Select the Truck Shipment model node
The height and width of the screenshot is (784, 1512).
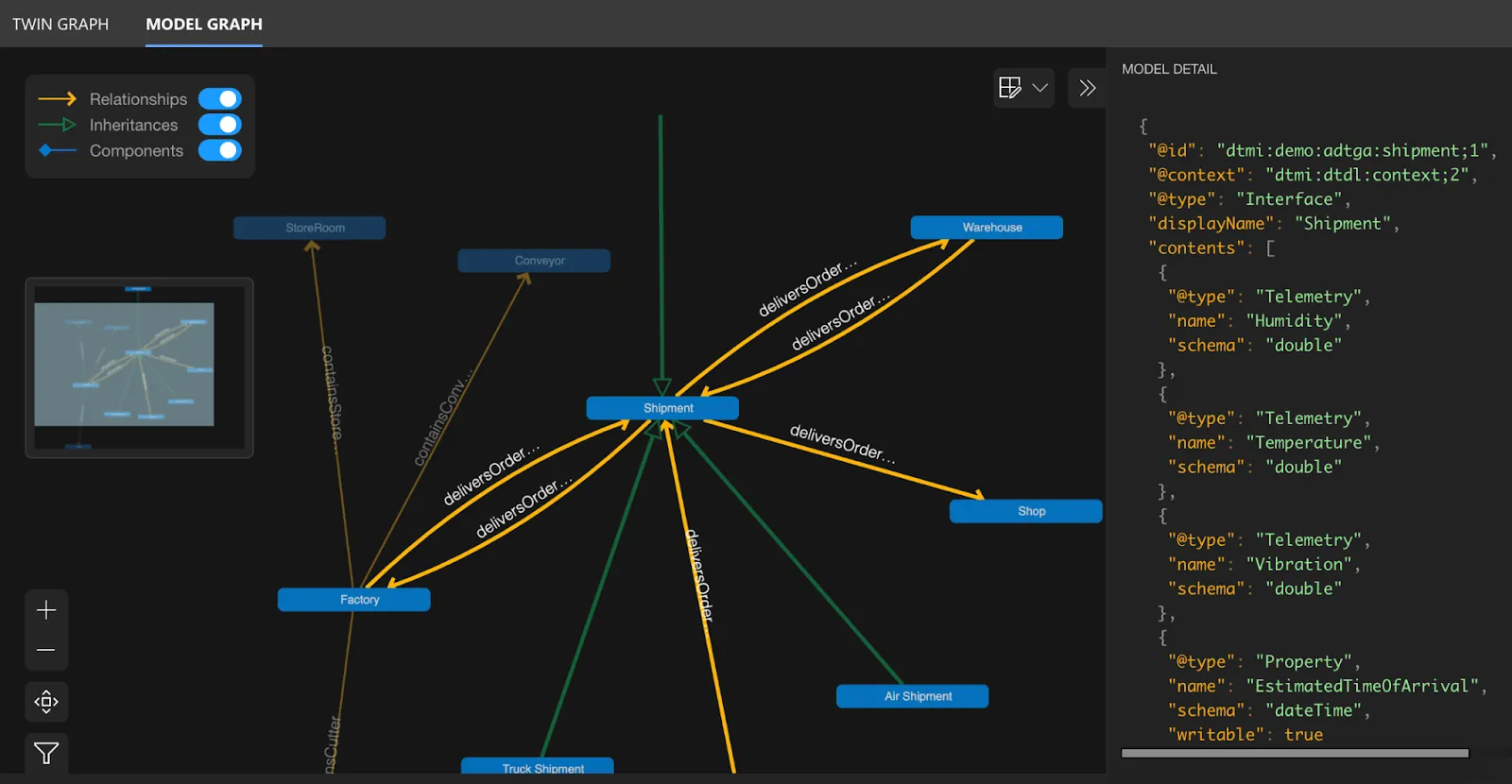click(538, 766)
